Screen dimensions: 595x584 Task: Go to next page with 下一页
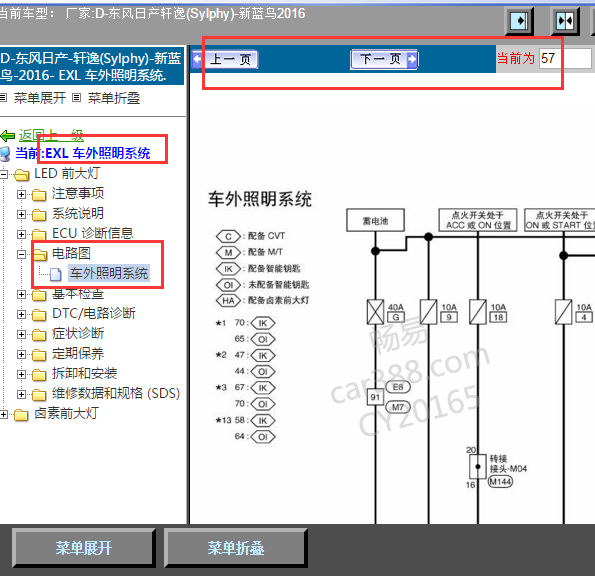[384, 59]
